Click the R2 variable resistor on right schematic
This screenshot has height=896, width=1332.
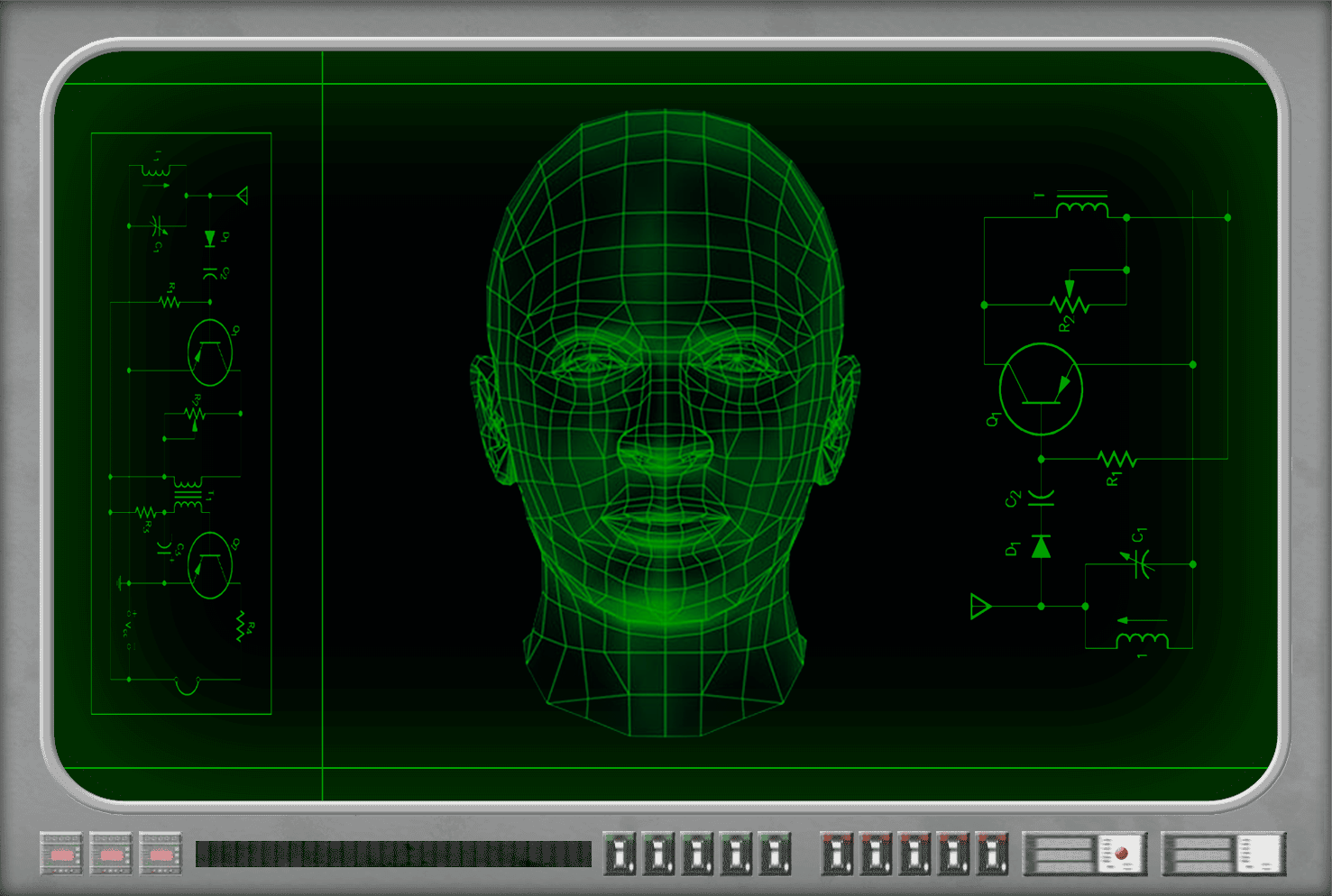click(x=1070, y=303)
